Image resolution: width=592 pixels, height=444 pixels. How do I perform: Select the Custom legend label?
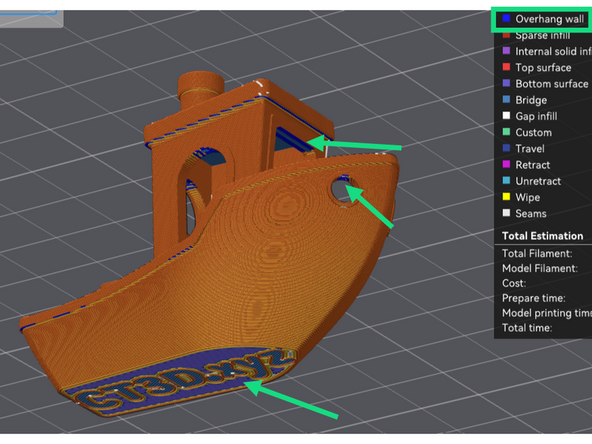click(533, 133)
